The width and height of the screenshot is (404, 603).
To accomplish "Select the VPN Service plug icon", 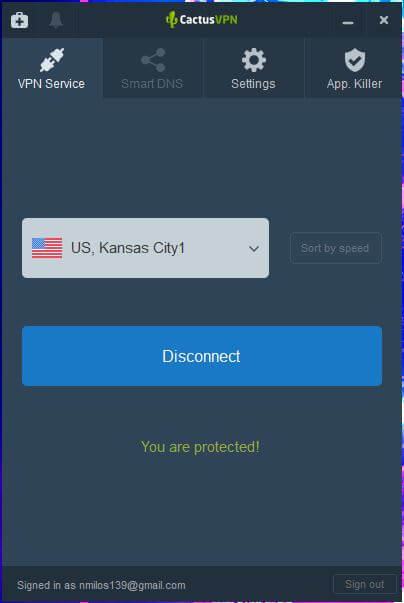I will (52, 60).
